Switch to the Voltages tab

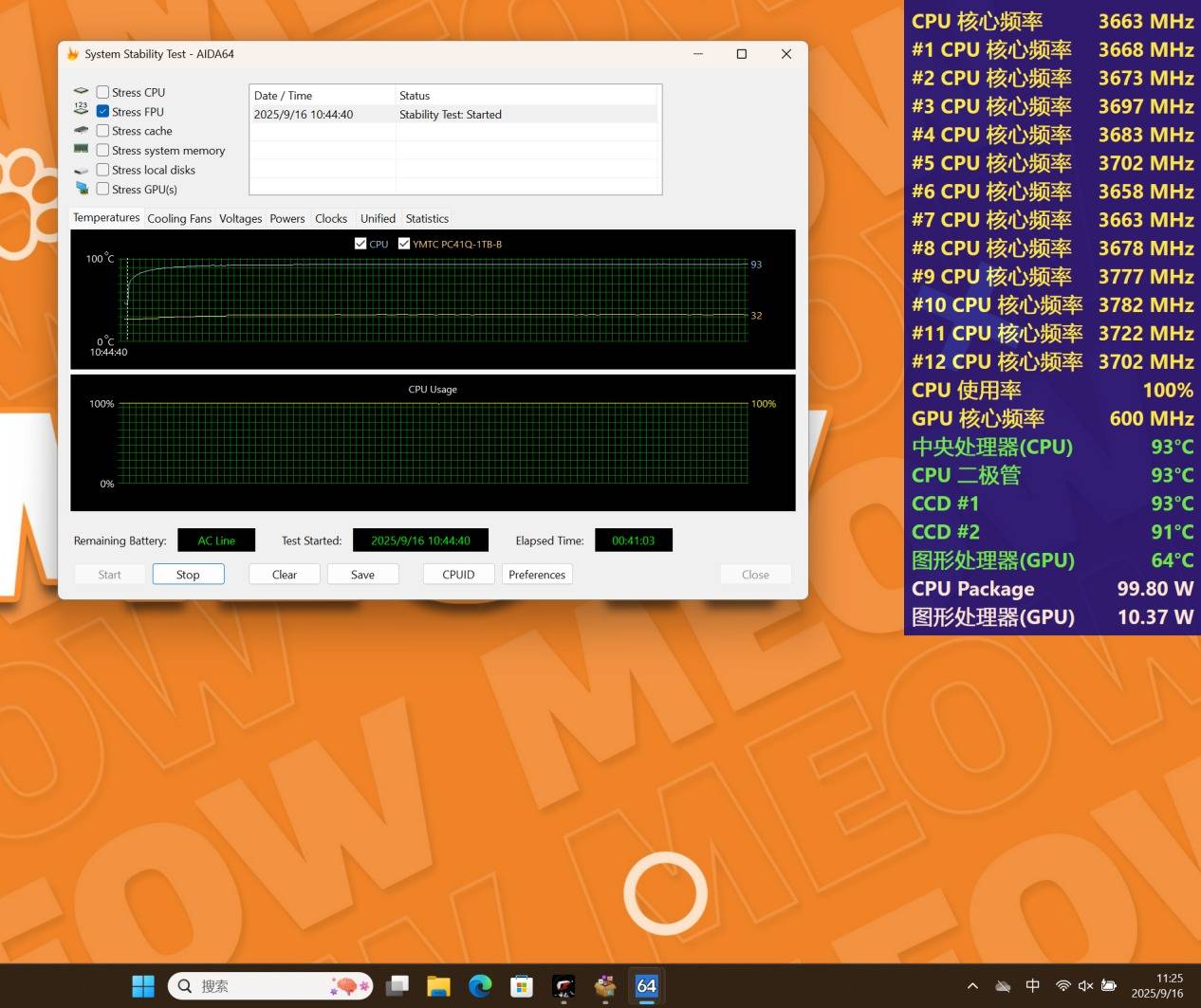click(x=240, y=219)
